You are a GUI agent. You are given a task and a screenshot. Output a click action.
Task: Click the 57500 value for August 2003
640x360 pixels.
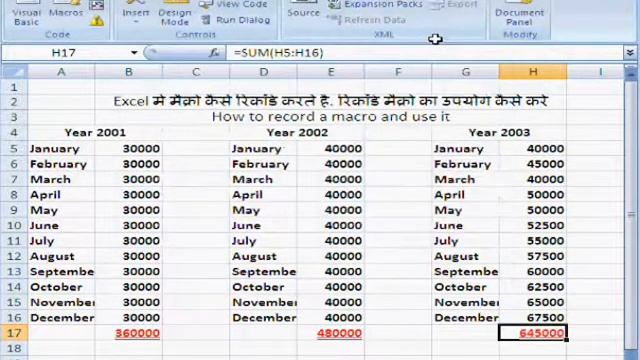click(533, 256)
